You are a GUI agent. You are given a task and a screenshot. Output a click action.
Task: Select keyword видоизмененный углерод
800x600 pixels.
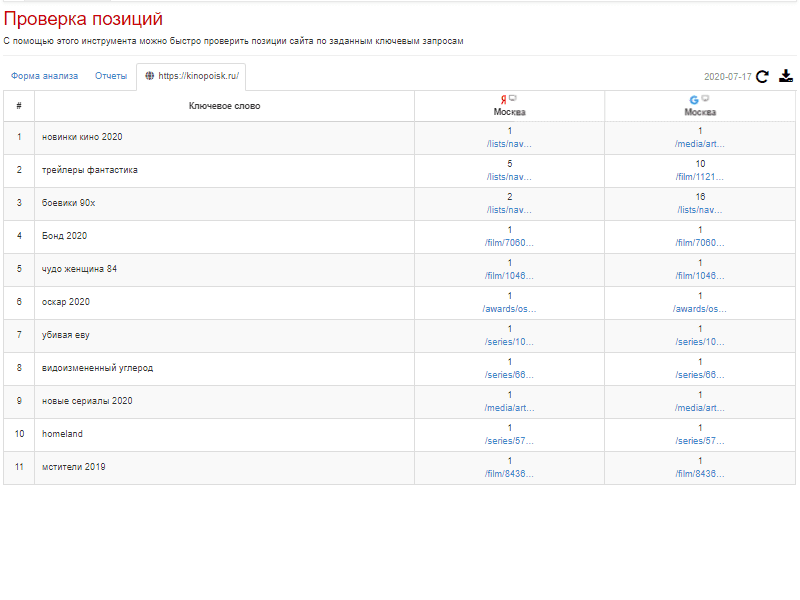click(97, 368)
